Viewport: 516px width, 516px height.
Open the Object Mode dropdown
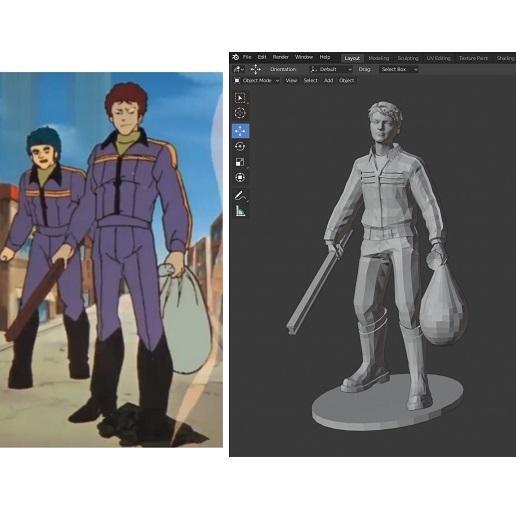coord(256,81)
